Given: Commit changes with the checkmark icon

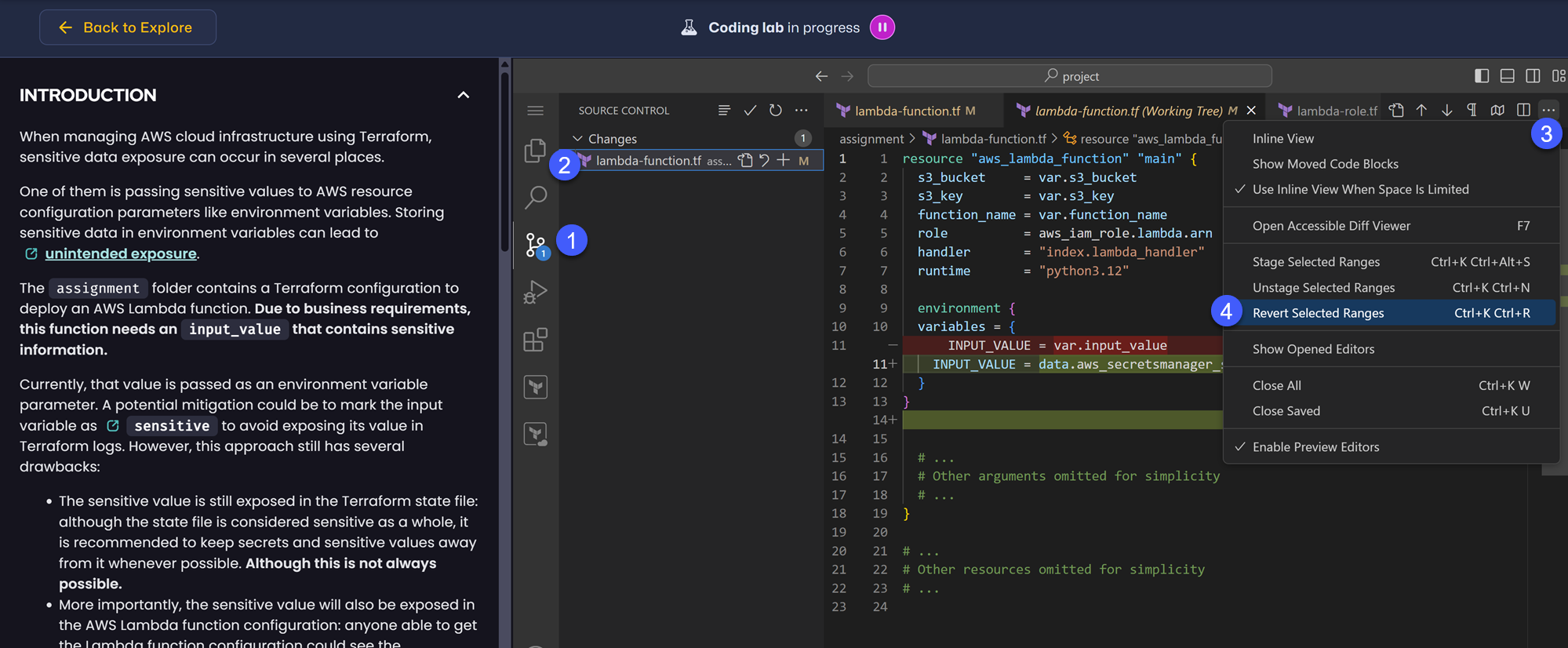Looking at the screenshot, I should coord(750,111).
